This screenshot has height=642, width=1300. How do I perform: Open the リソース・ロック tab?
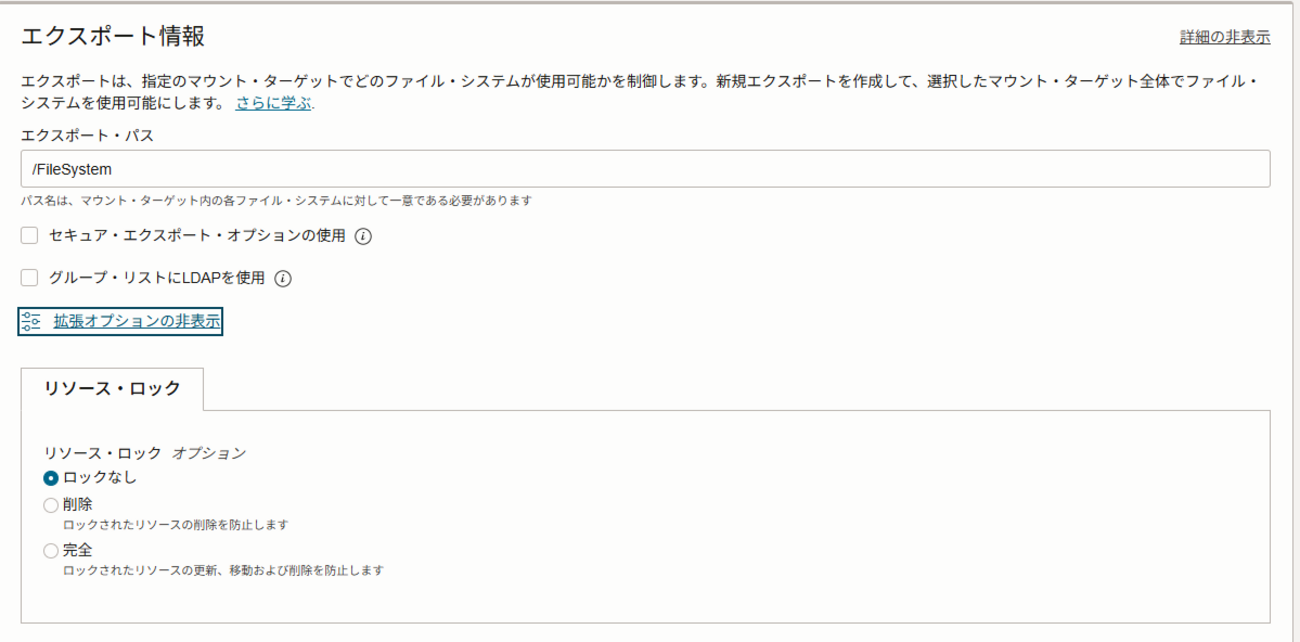(x=112, y=389)
